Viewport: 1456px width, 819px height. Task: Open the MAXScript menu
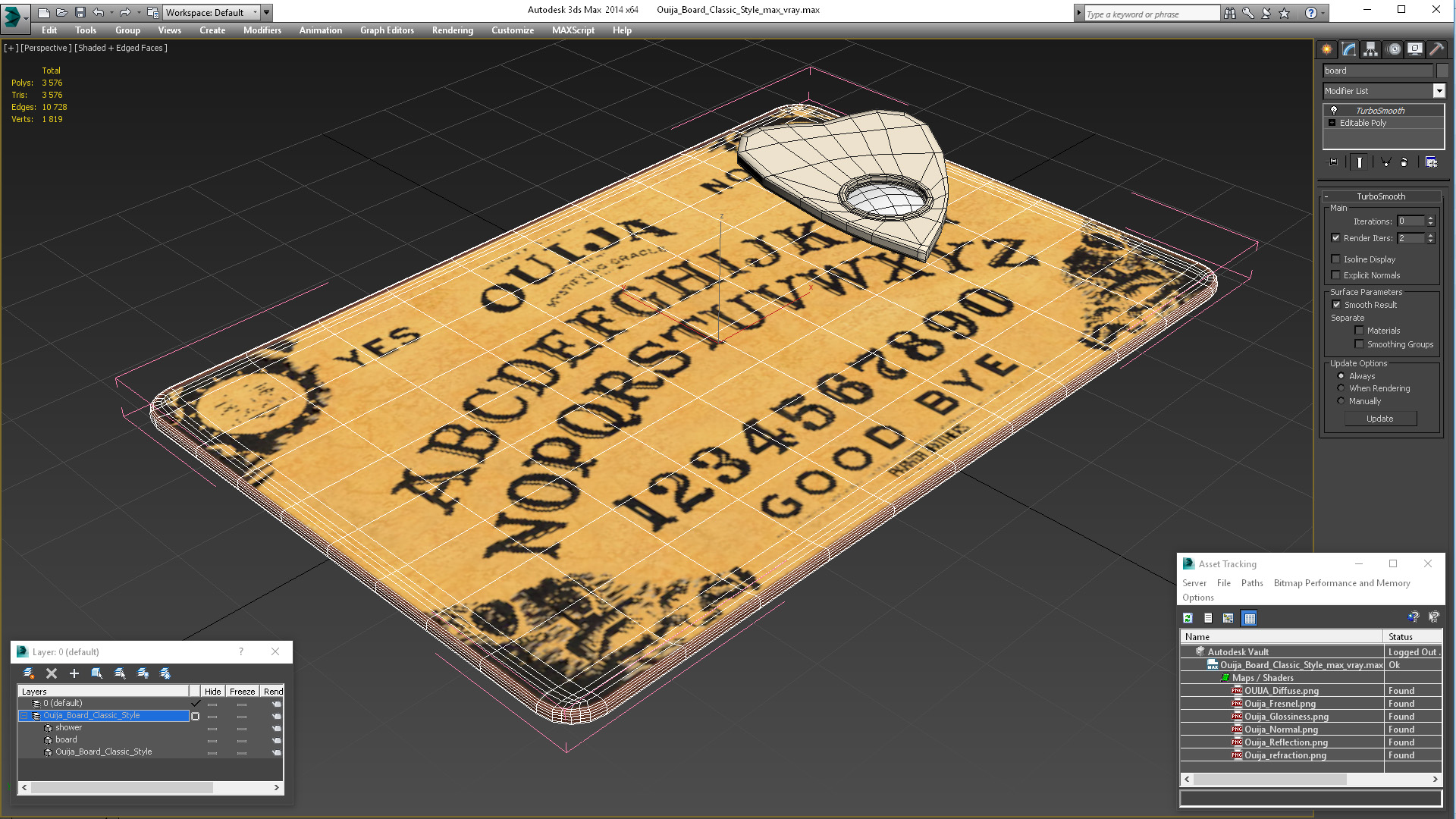[573, 30]
